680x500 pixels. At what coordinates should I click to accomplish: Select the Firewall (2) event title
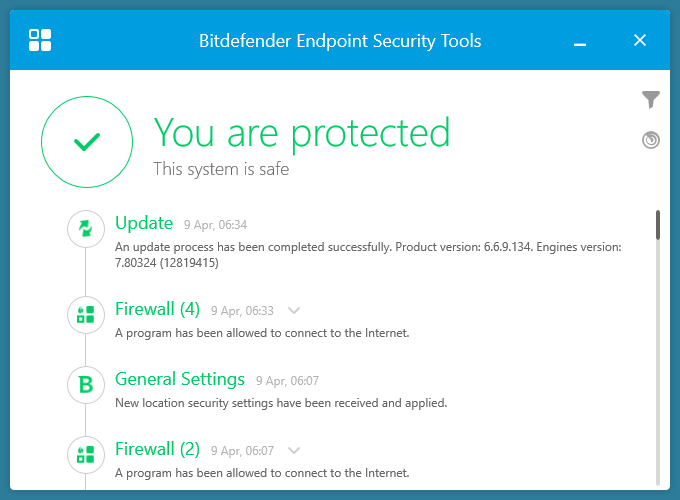click(157, 449)
